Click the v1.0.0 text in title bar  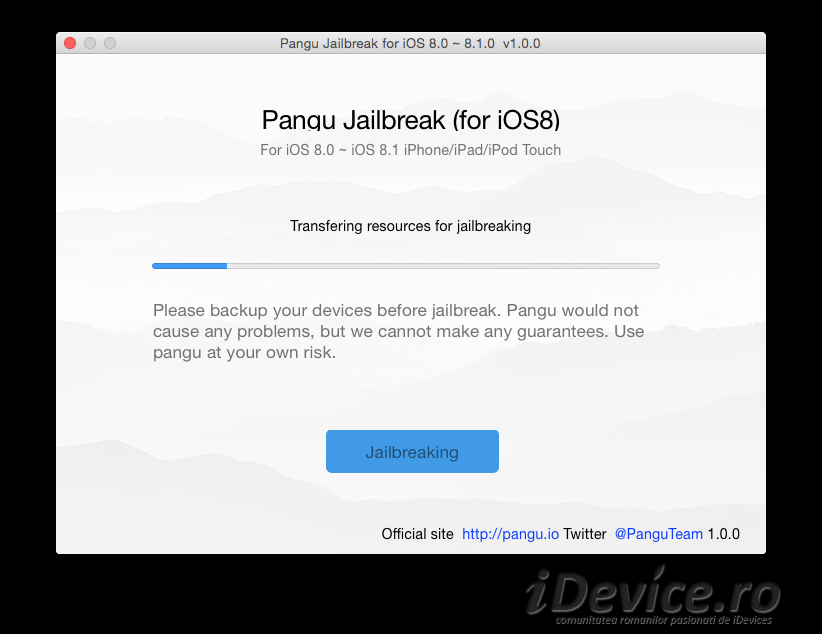522,44
